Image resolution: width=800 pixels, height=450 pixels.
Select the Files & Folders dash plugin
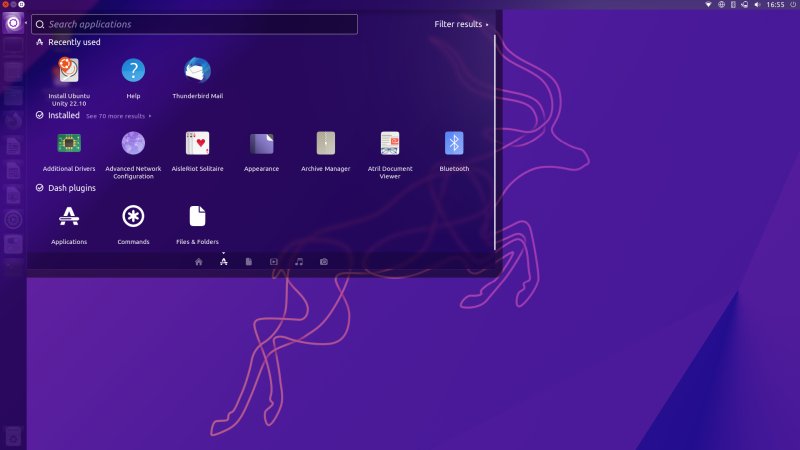pos(197,224)
